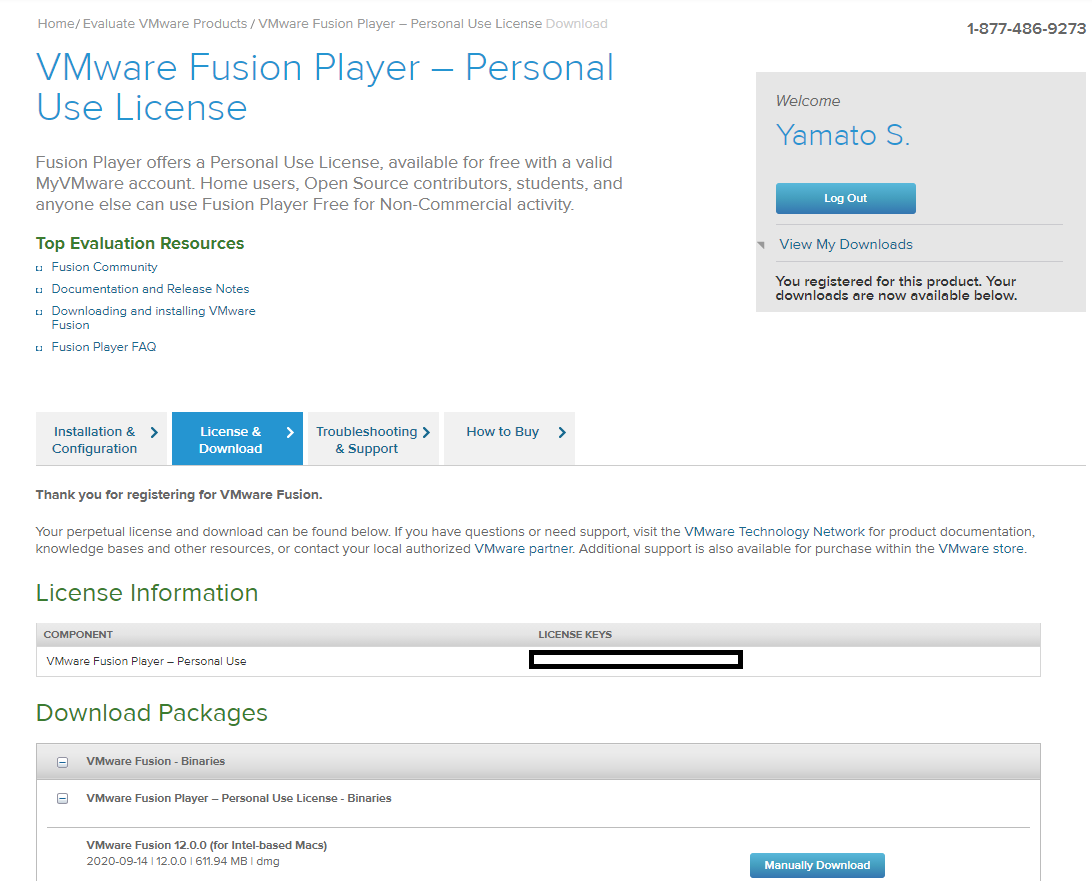Click the License Information heading
Screen dimensions: 1092x881
[x=147, y=593]
